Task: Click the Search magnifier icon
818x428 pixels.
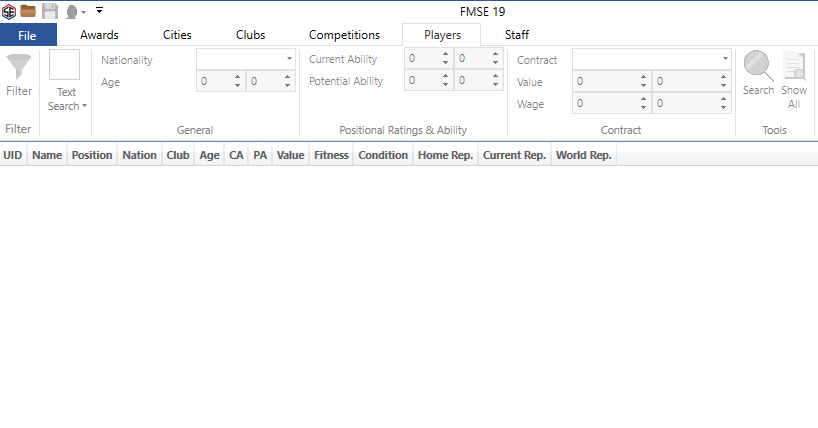Action: click(x=758, y=66)
